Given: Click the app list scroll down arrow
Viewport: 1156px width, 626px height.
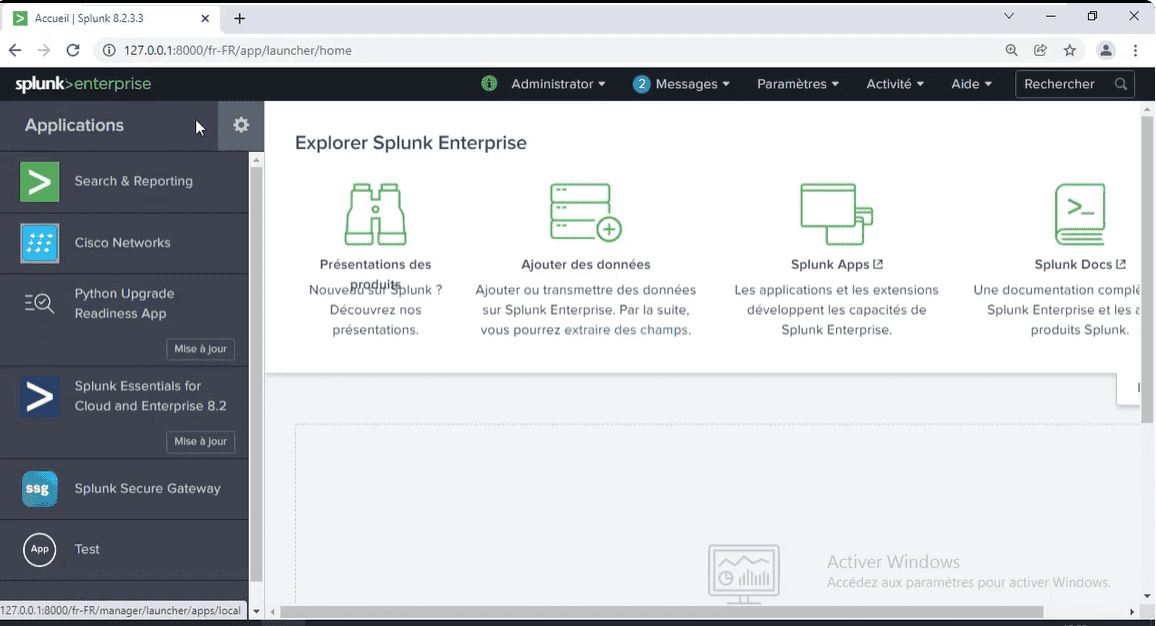Looking at the screenshot, I should 256,611.
